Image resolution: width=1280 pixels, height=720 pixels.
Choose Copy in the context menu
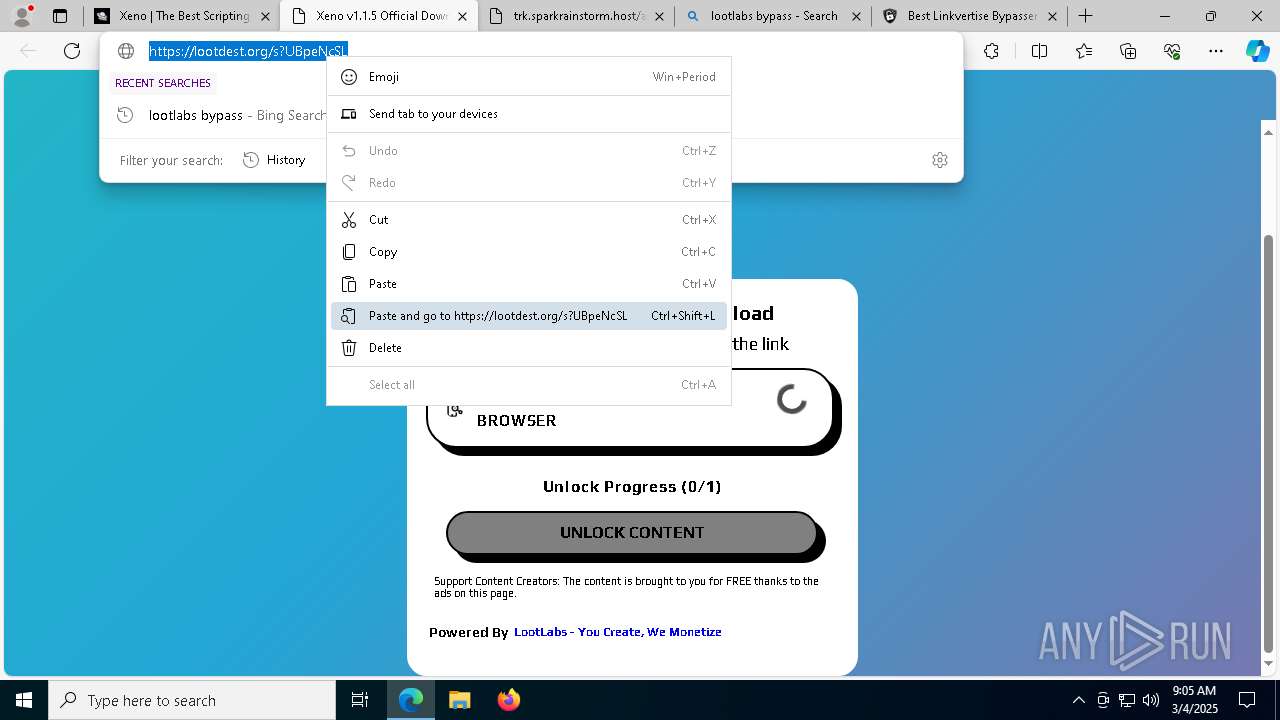pos(529,252)
